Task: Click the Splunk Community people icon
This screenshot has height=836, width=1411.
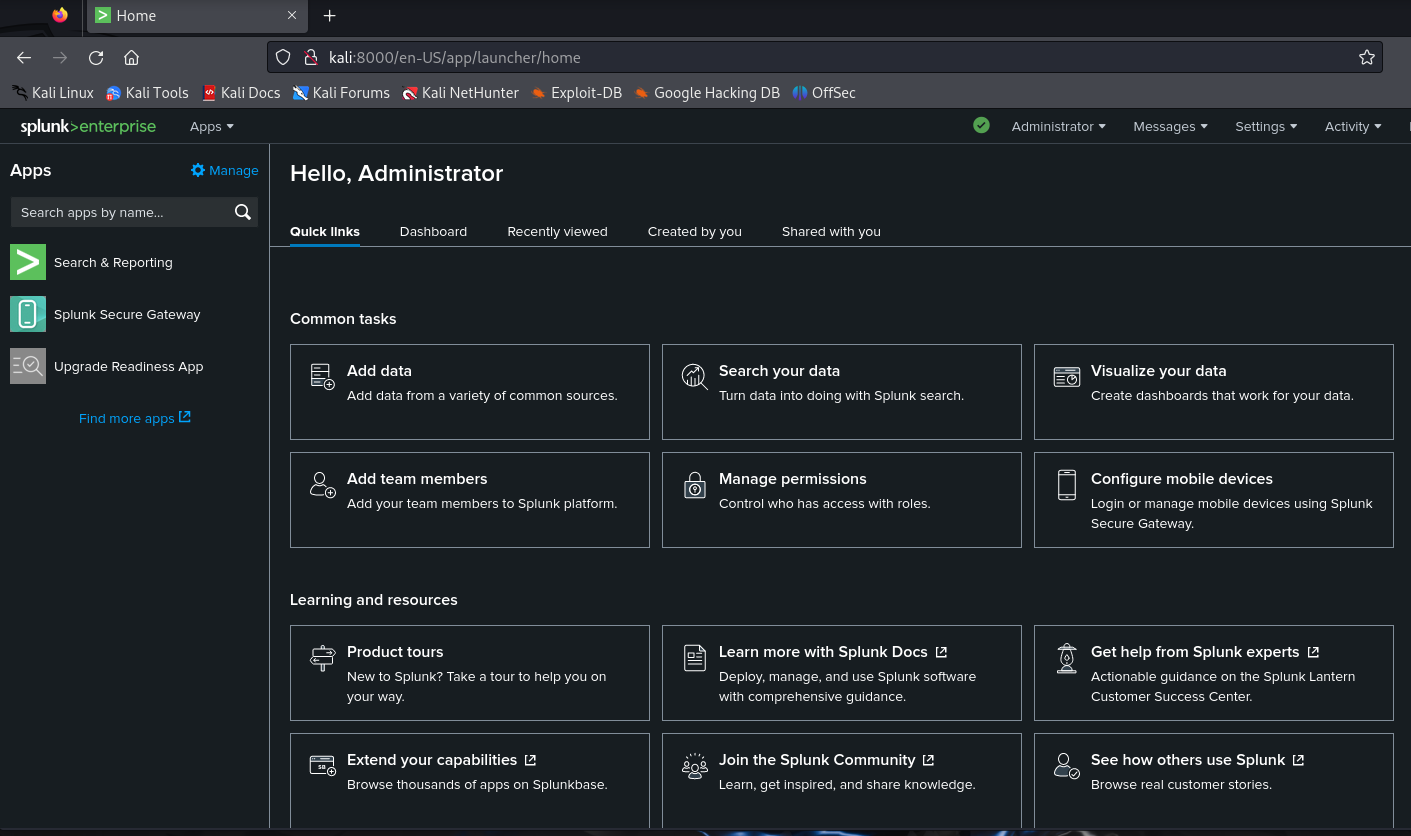Action: coord(694,766)
